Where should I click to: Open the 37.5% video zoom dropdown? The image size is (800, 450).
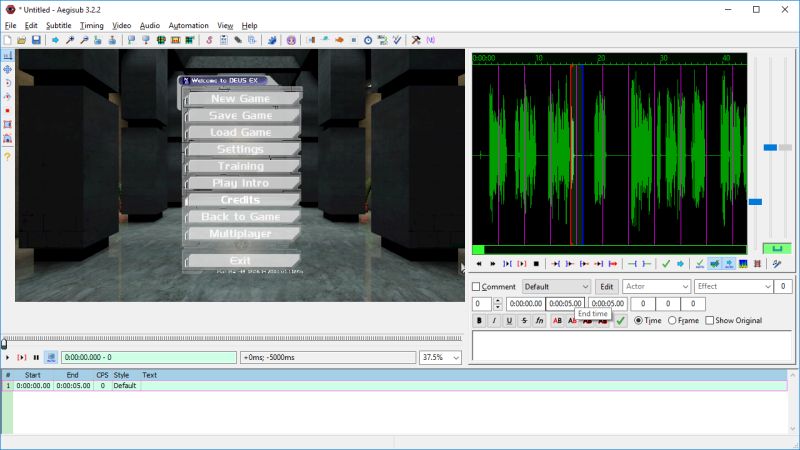coord(440,357)
